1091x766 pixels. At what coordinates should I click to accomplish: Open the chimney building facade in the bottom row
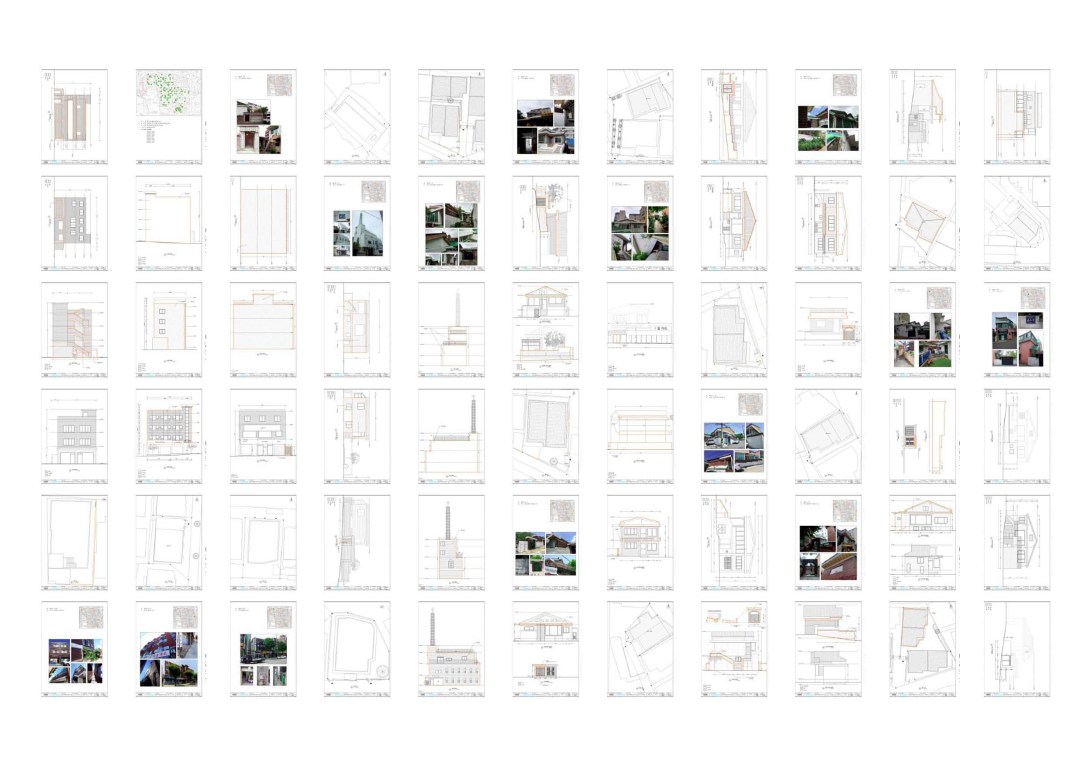pos(451,648)
